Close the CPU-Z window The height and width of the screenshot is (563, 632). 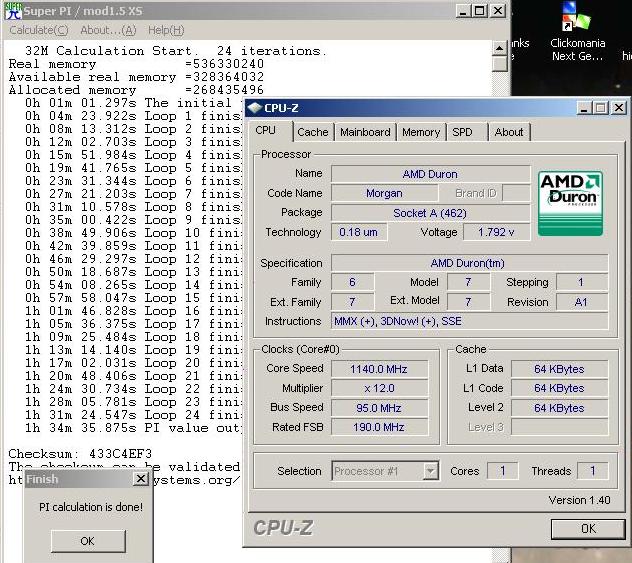pos(619,108)
